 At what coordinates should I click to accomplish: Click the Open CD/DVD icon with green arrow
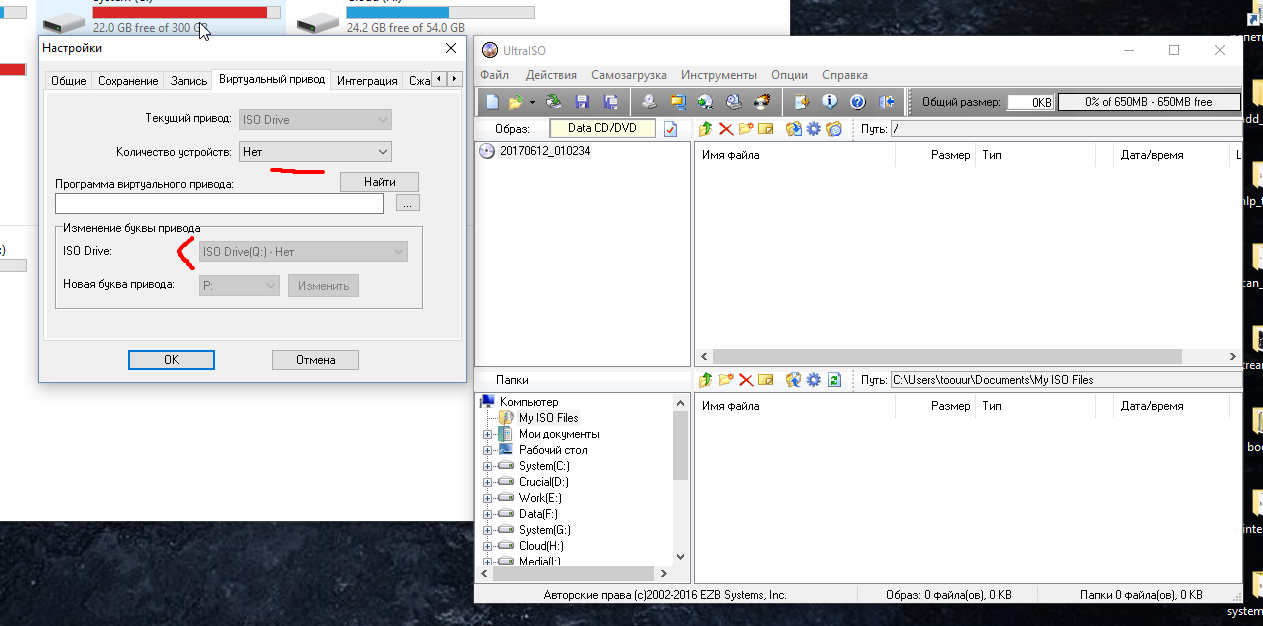(553, 102)
